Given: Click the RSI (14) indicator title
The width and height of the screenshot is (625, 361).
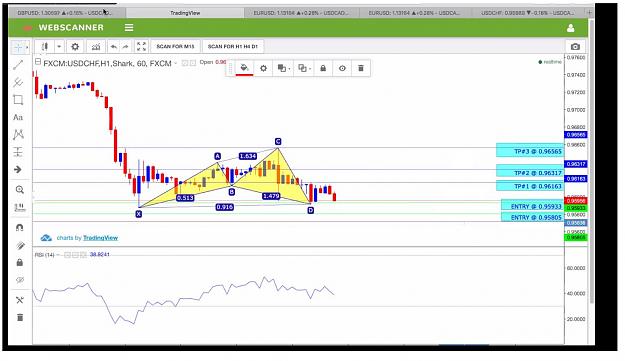Looking at the screenshot, I should coord(44,254).
